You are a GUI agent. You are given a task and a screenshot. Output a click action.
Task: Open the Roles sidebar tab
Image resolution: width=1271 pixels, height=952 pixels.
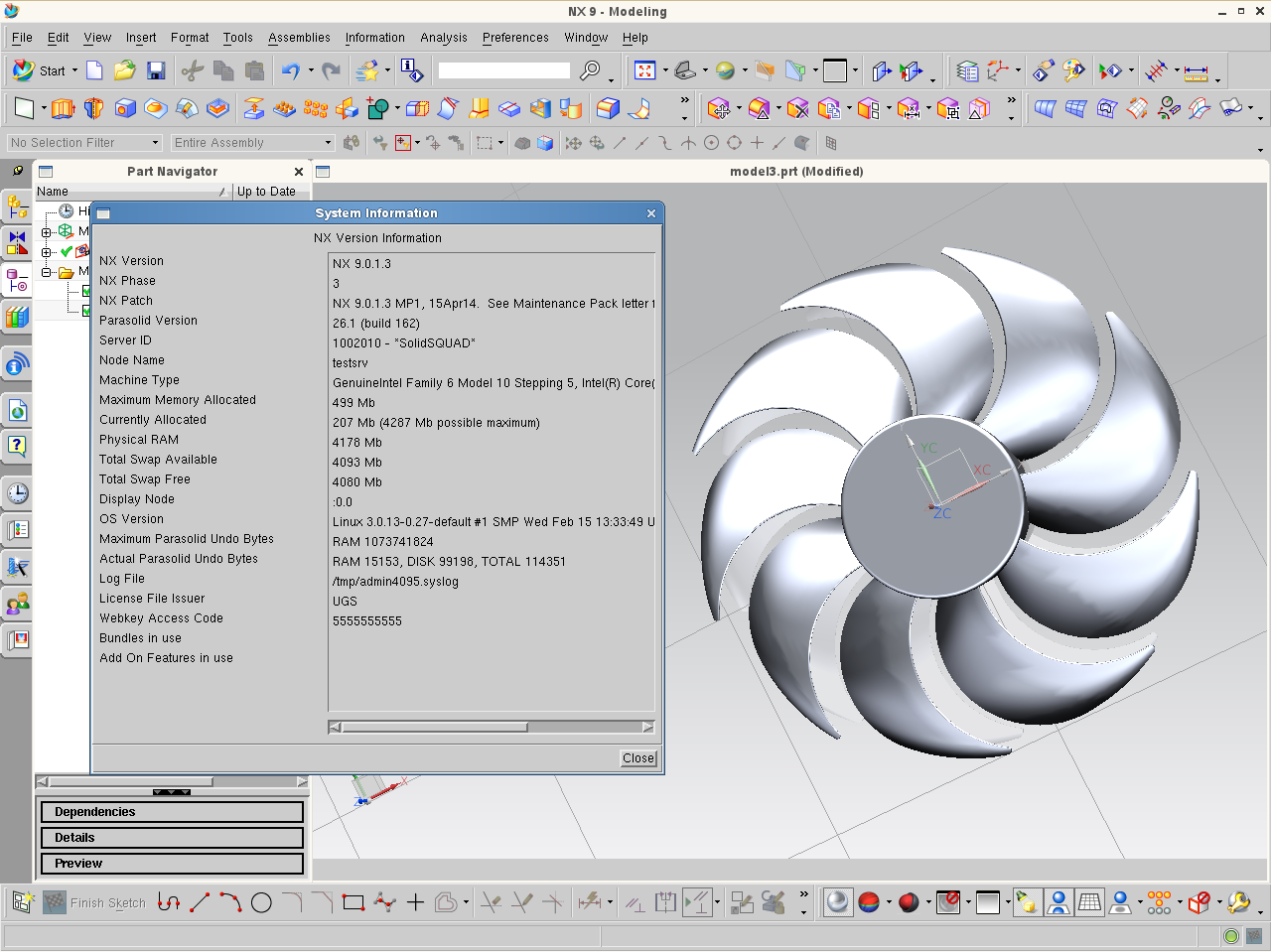pos(17,603)
